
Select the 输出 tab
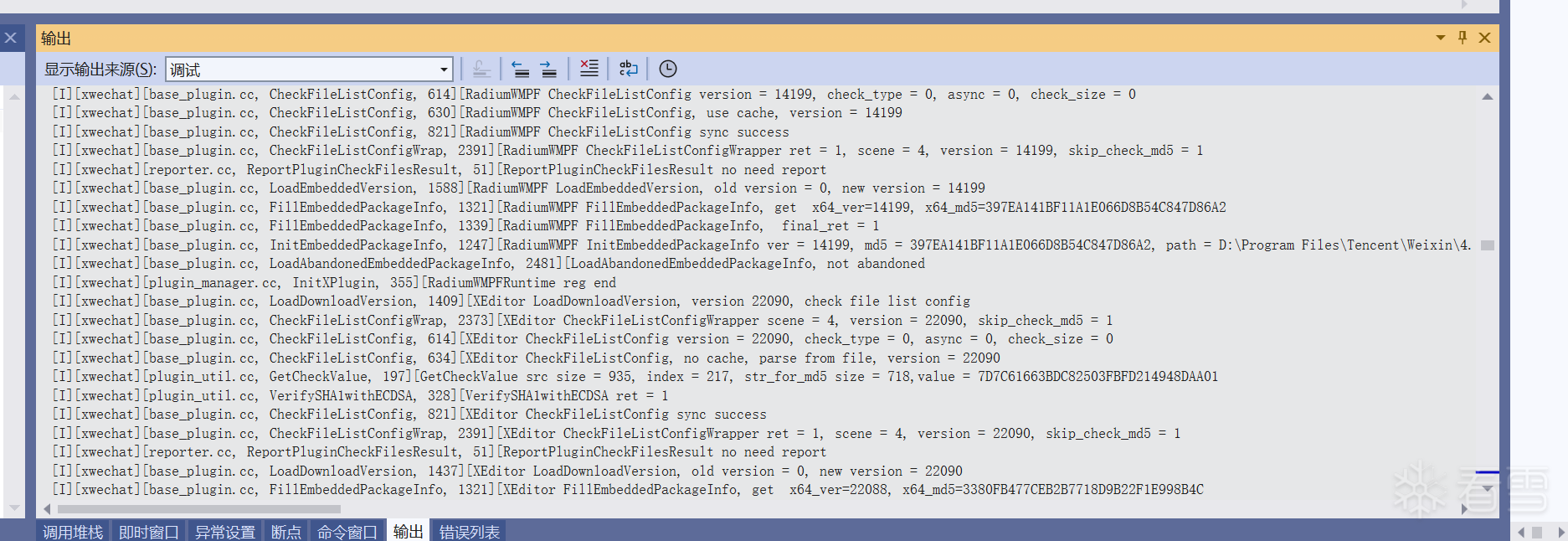[409, 531]
